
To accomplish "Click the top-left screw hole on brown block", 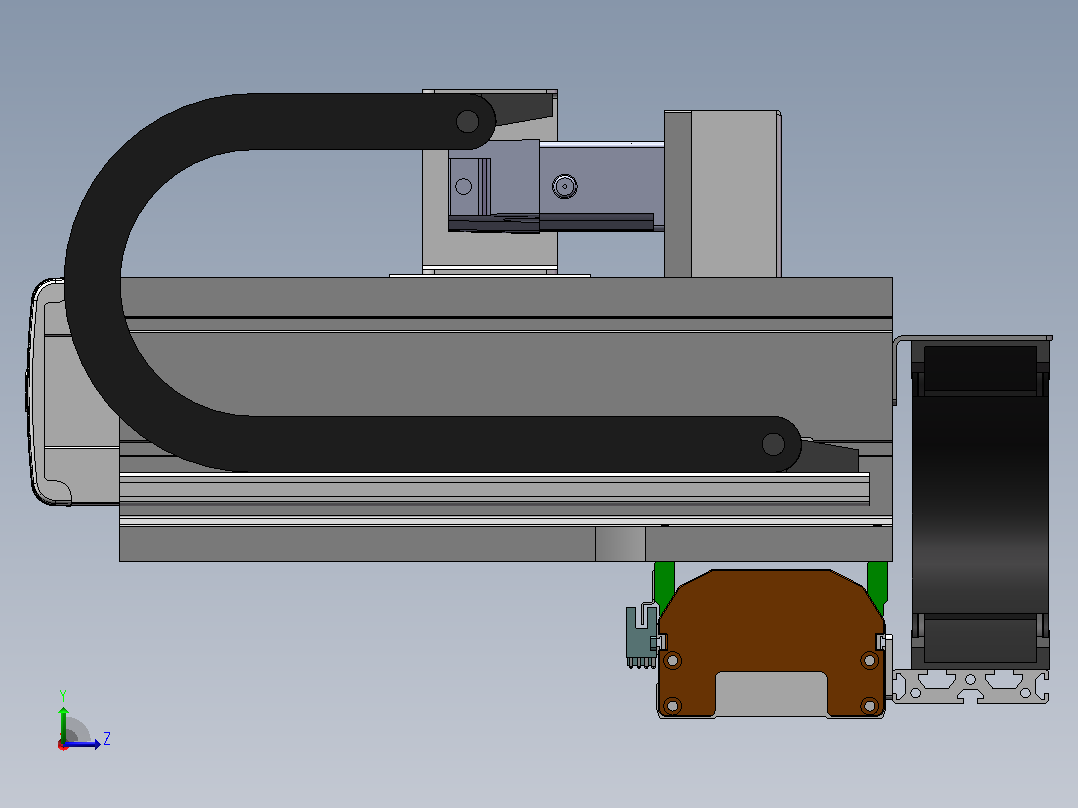I will pos(672,661).
